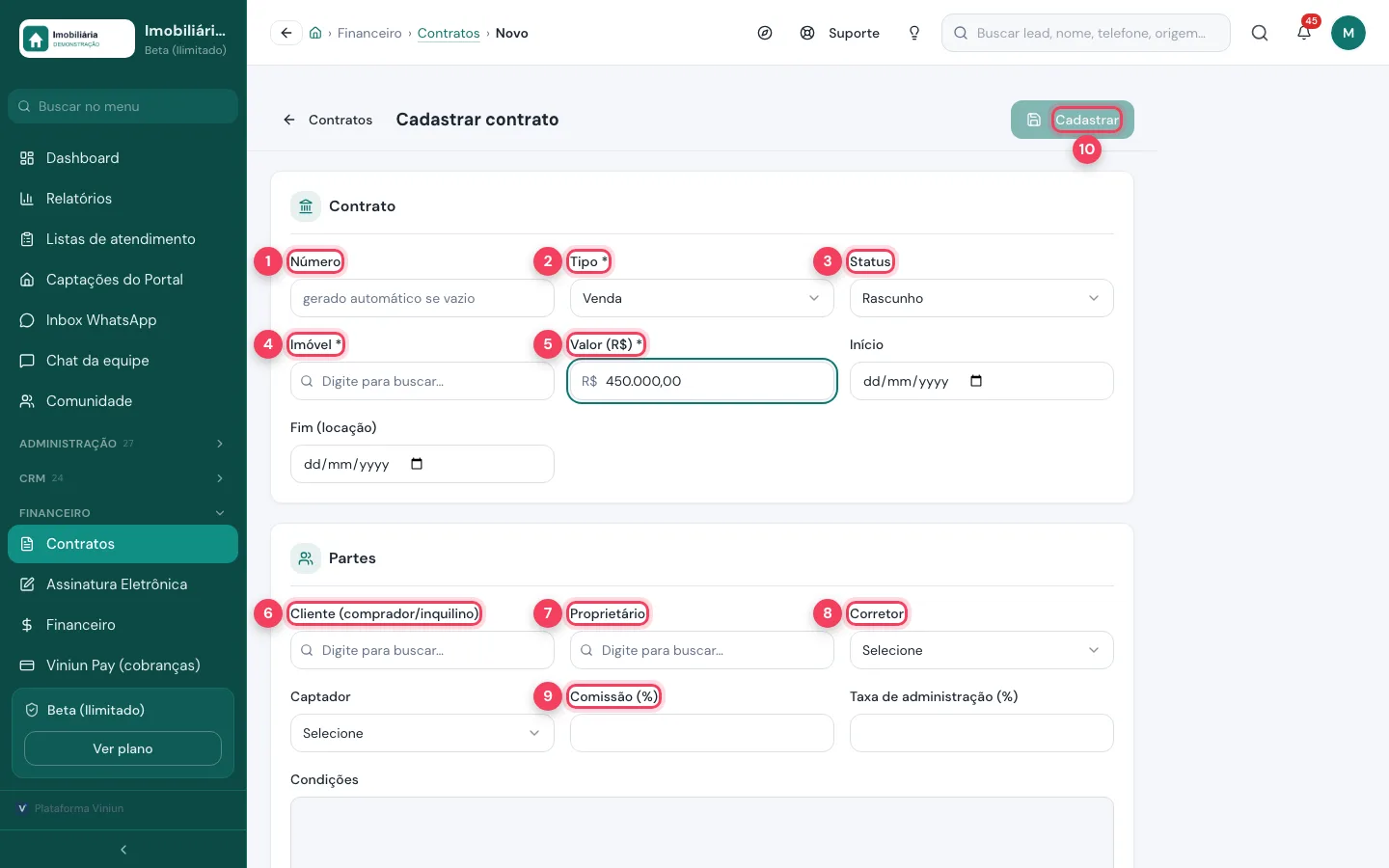Open the Corretor Selecione dropdown

[982, 650]
